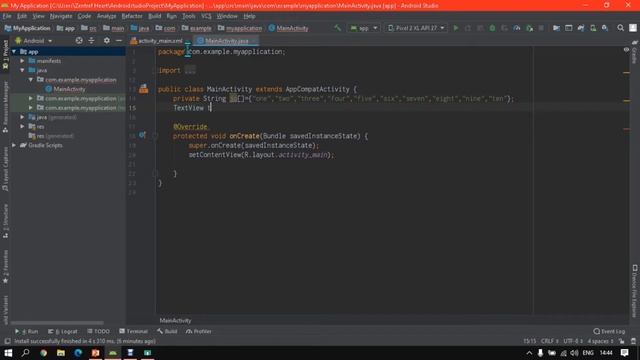This screenshot has height=360, width=640.
Task: Click the Project panel horizontal scrollbar
Action: pos(57,322)
